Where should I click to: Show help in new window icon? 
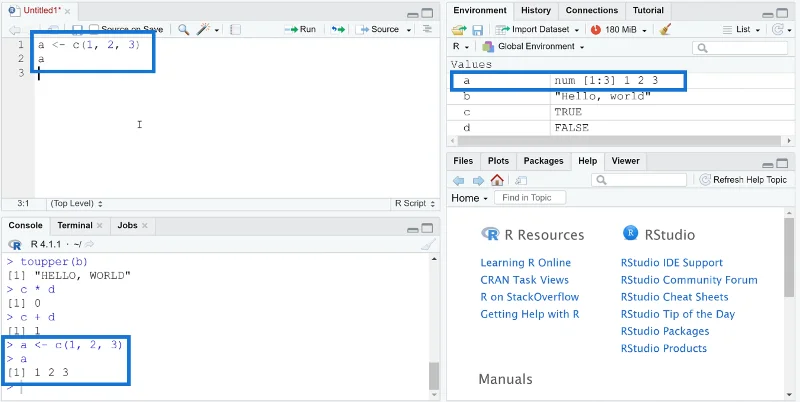[520, 180]
